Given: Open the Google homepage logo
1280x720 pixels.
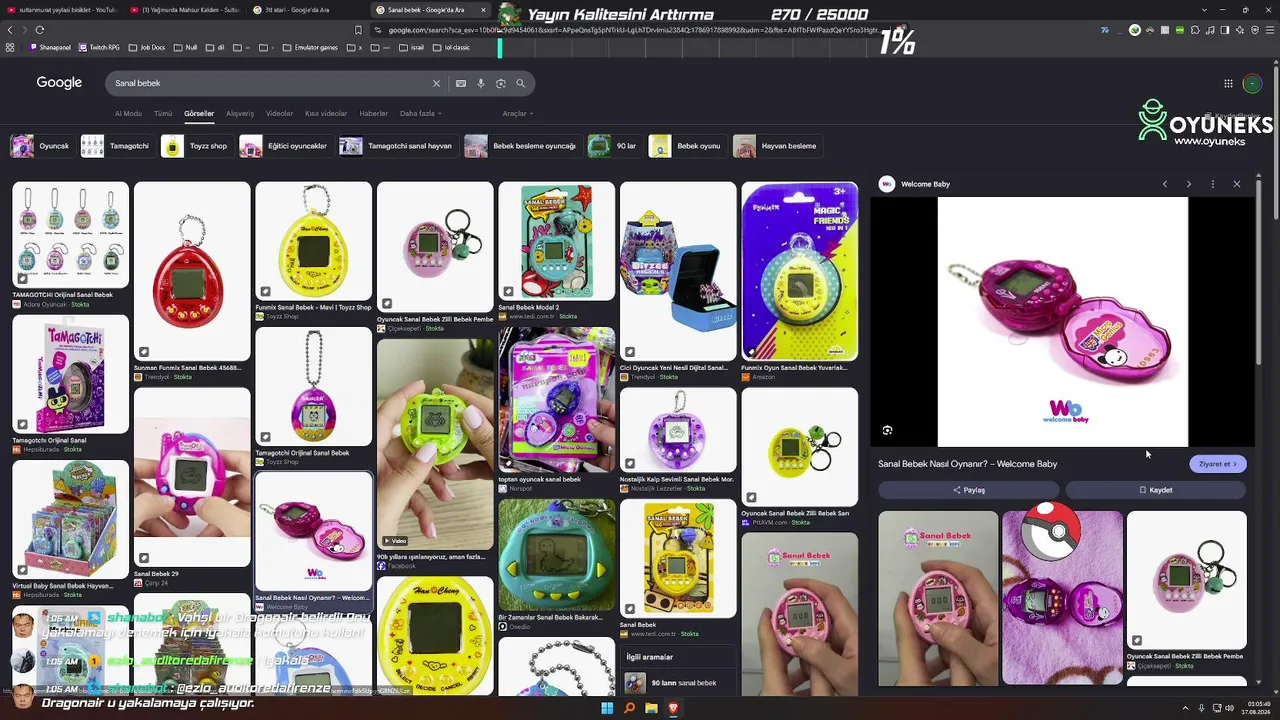Looking at the screenshot, I should pos(59,83).
